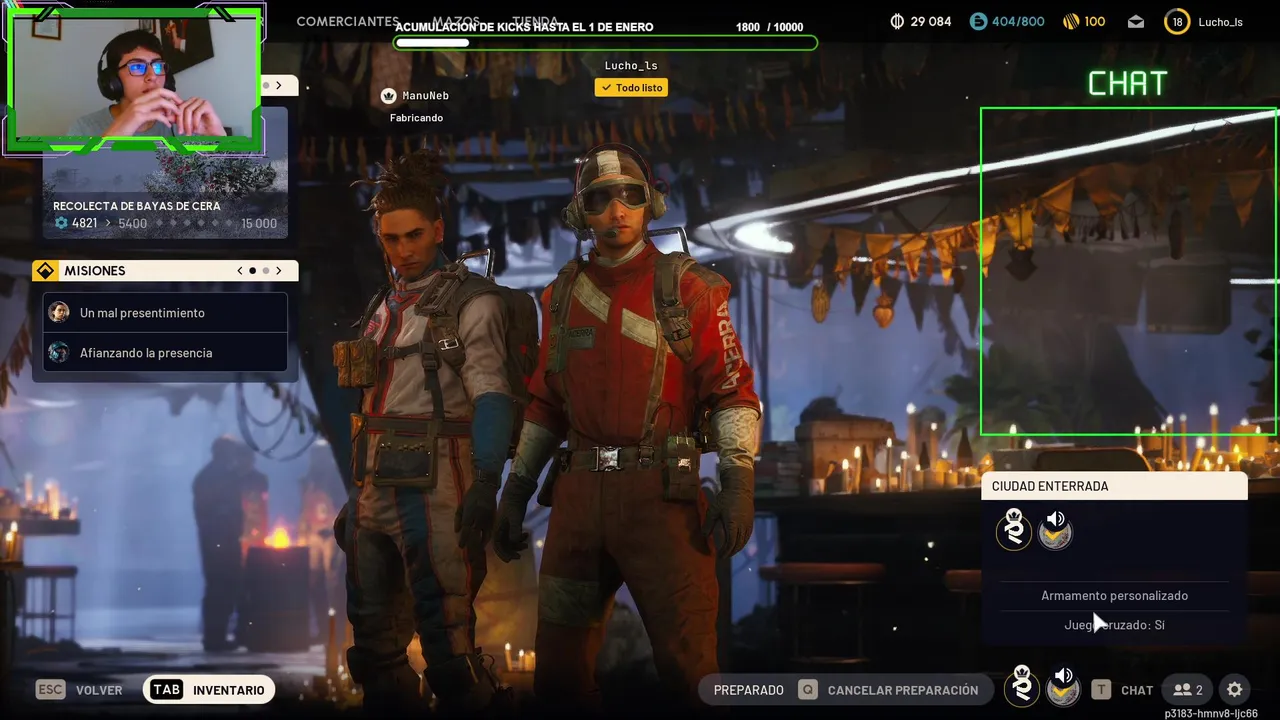The height and width of the screenshot is (720, 1280).
Task: Click the streamer webcam overlay
Action: click(x=134, y=78)
